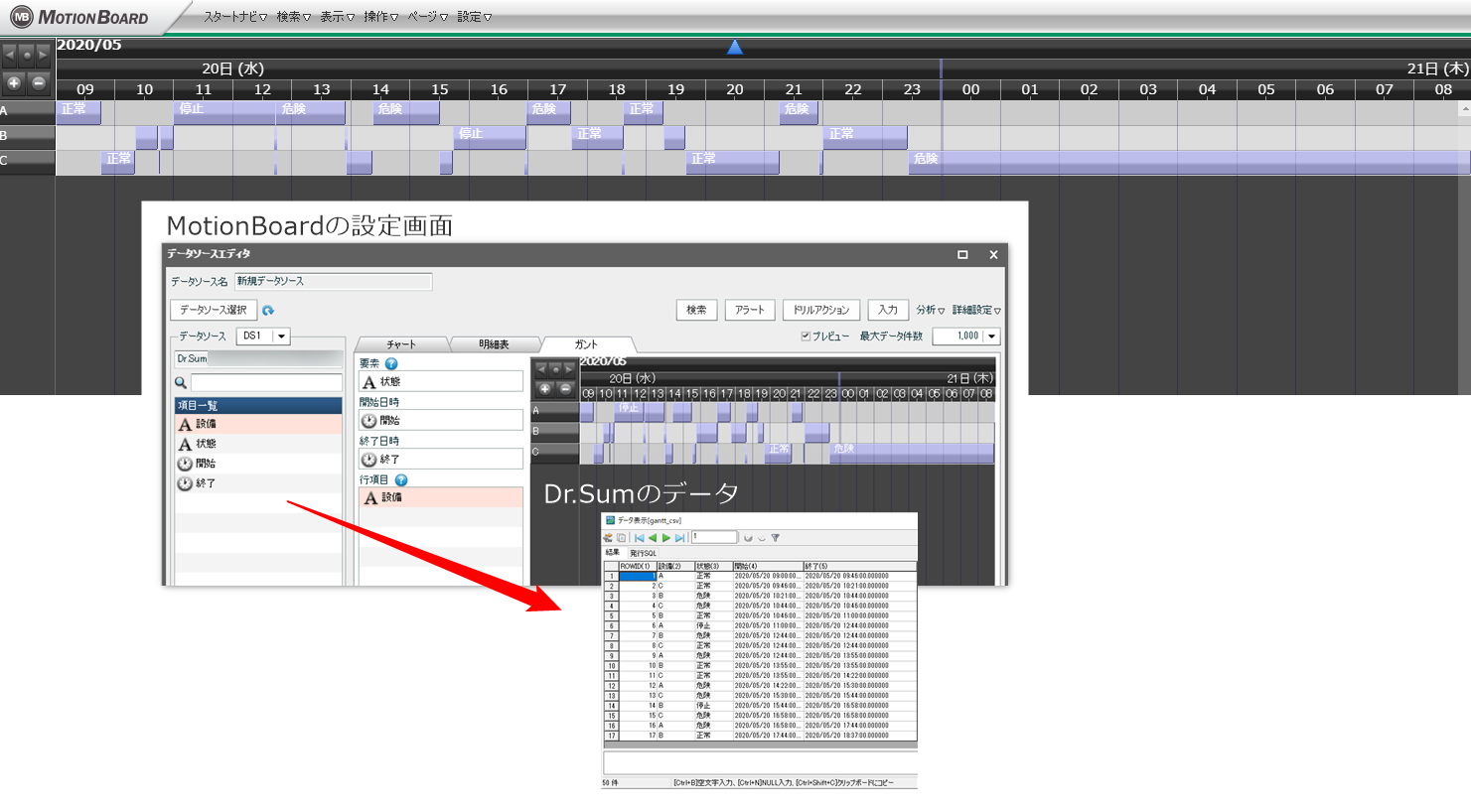The width and height of the screenshot is (1471, 812).
Task: Click 設備 entry under 行項目
Action: (x=440, y=497)
